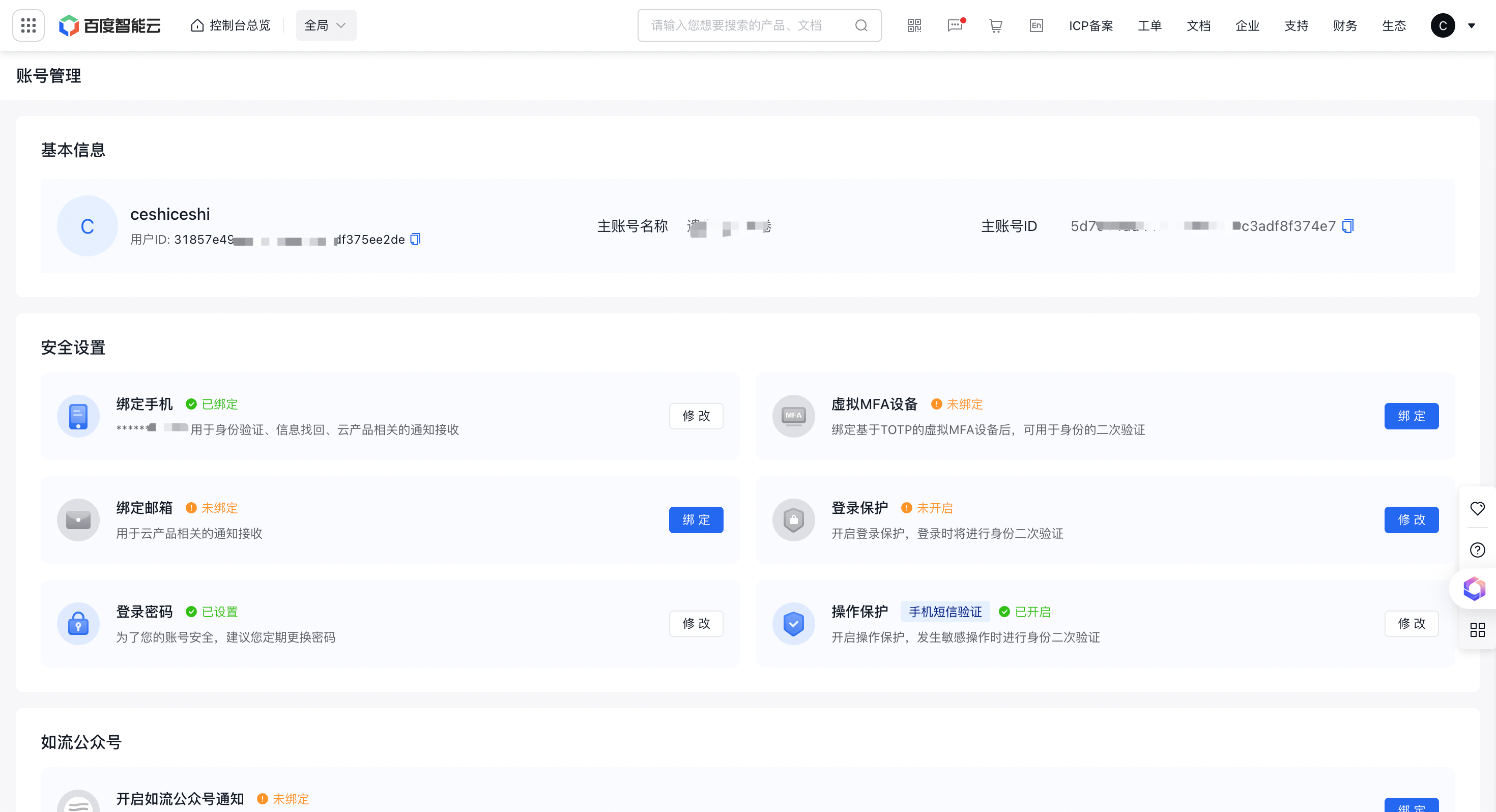The height and width of the screenshot is (812, 1496).
Task: Expand the 全局 region dropdown
Action: click(x=326, y=25)
